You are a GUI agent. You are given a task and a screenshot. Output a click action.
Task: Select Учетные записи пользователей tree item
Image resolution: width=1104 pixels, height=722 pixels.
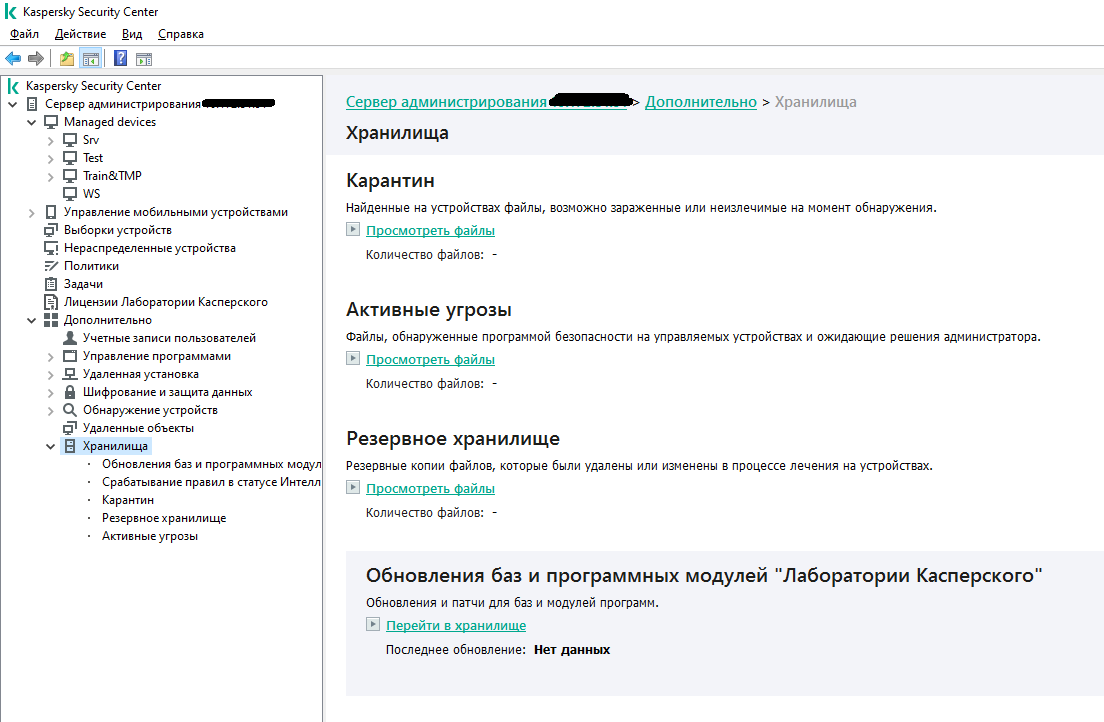169,338
